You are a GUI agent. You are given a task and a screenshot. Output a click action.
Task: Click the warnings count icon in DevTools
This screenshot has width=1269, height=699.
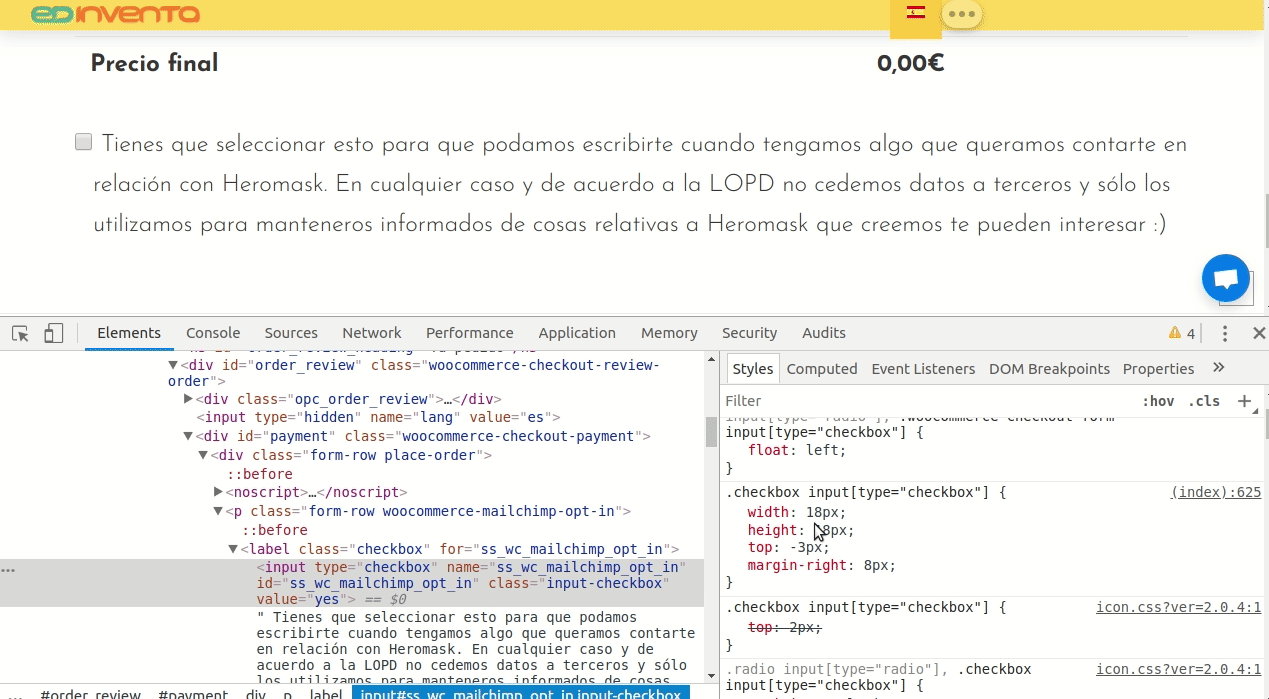1181,333
